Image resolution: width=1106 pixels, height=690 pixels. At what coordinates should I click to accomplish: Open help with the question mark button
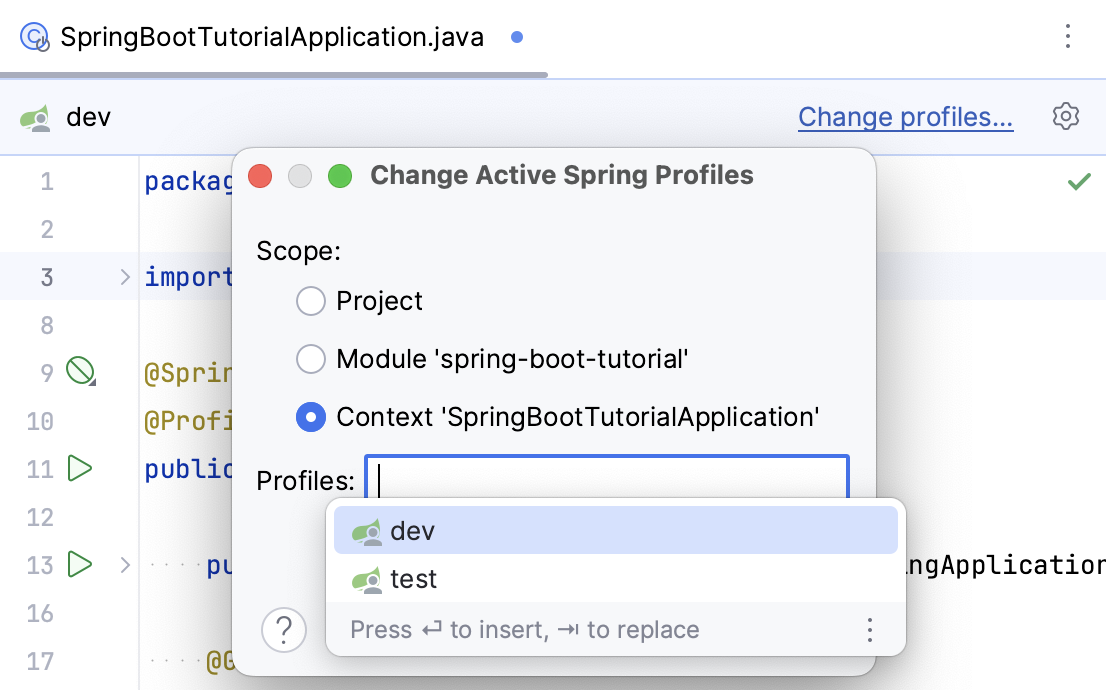click(x=284, y=630)
